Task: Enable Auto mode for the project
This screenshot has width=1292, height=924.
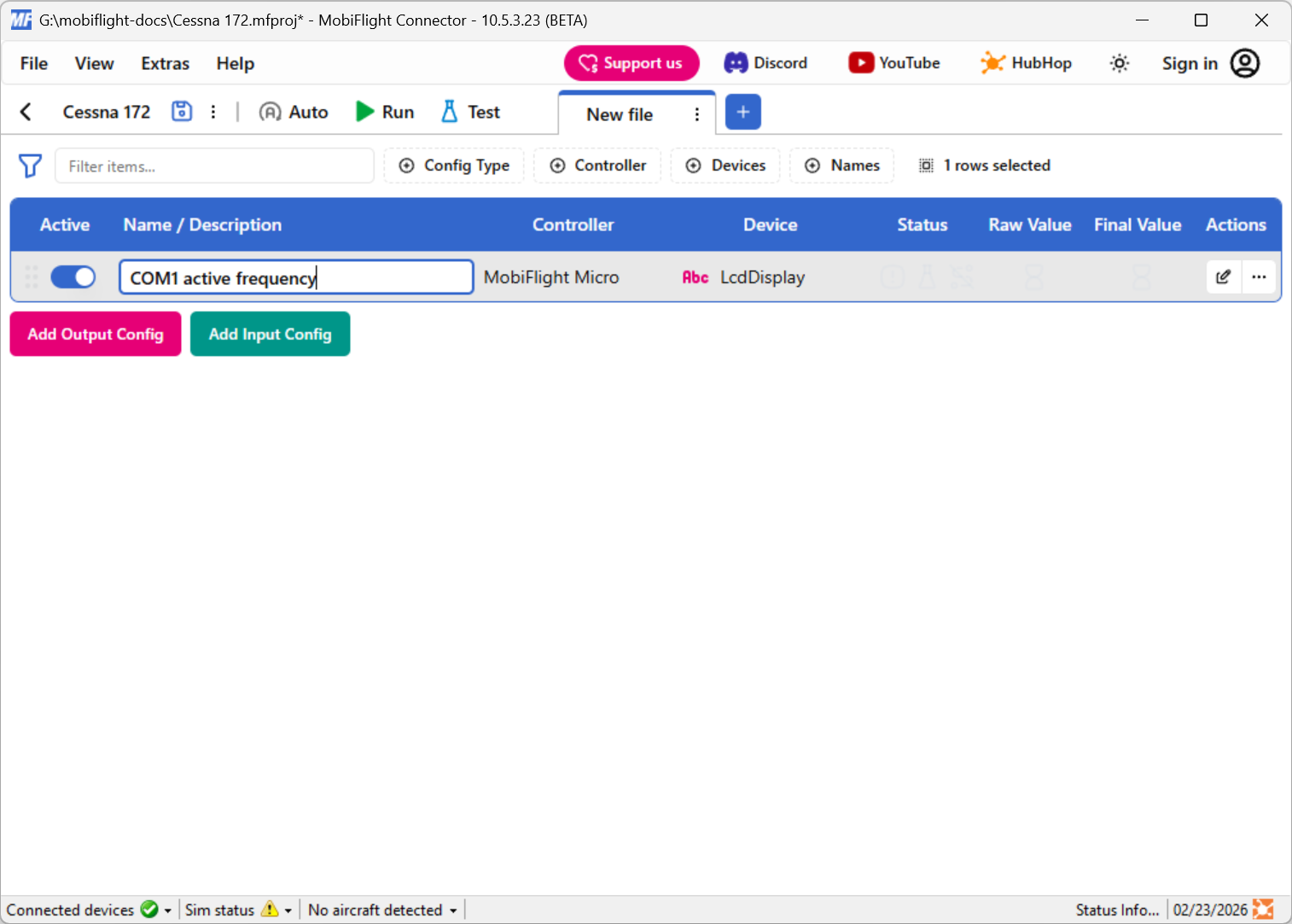Action: click(293, 111)
